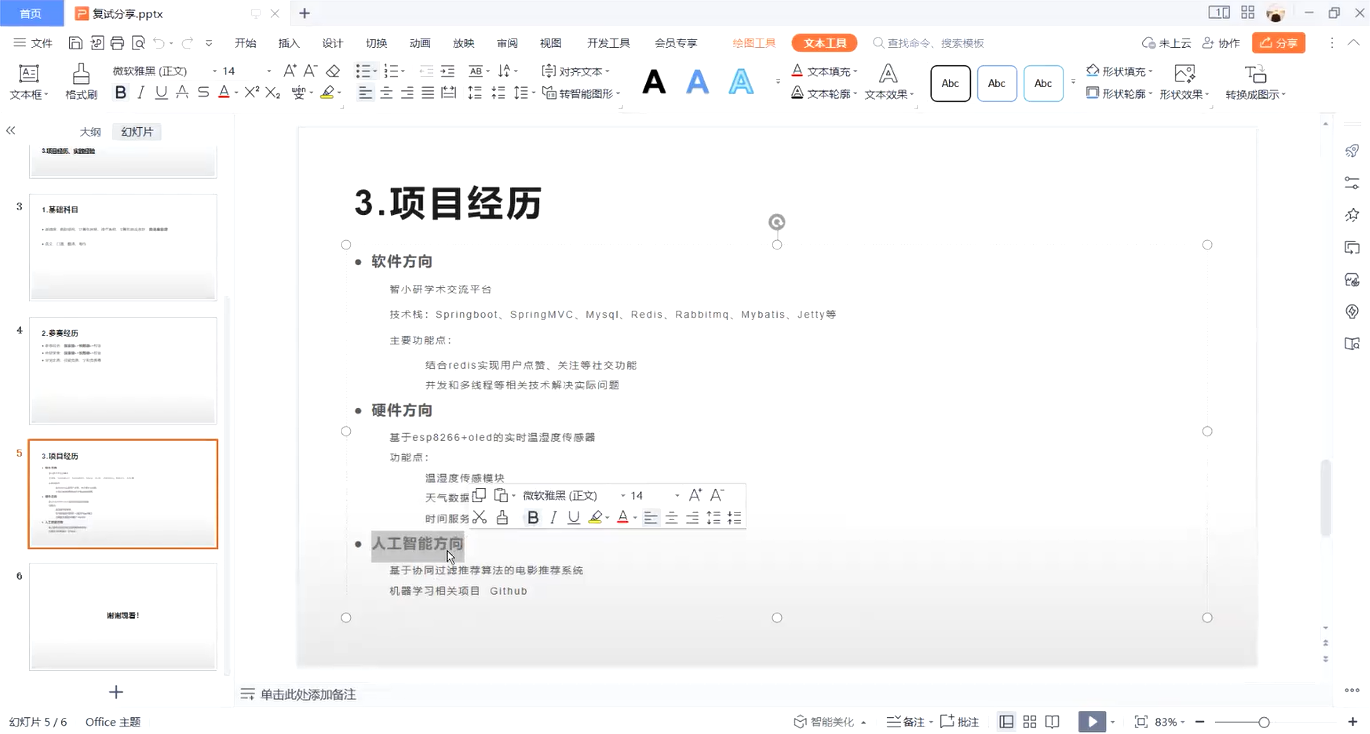Click the Format Painter (格式刷) icon
This screenshot has width=1370, height=734.
[x=81, y=82]
